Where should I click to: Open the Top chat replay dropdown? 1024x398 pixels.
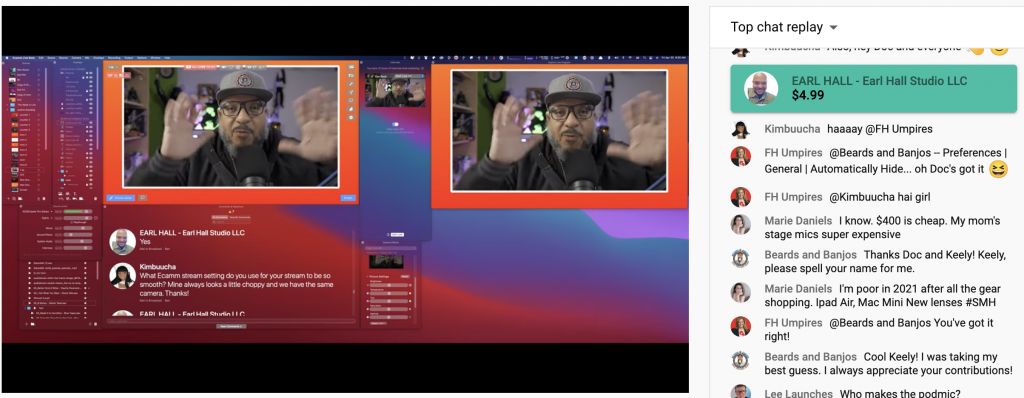point(784,27)
